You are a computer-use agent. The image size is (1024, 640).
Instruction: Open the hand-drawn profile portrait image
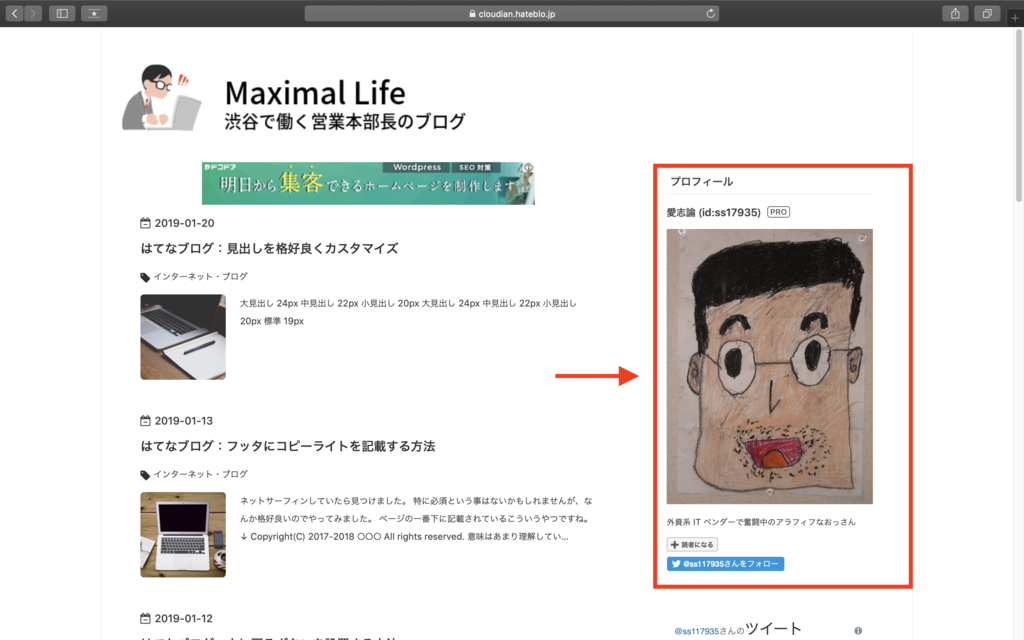pyautogui.click(x=769, y=366)
